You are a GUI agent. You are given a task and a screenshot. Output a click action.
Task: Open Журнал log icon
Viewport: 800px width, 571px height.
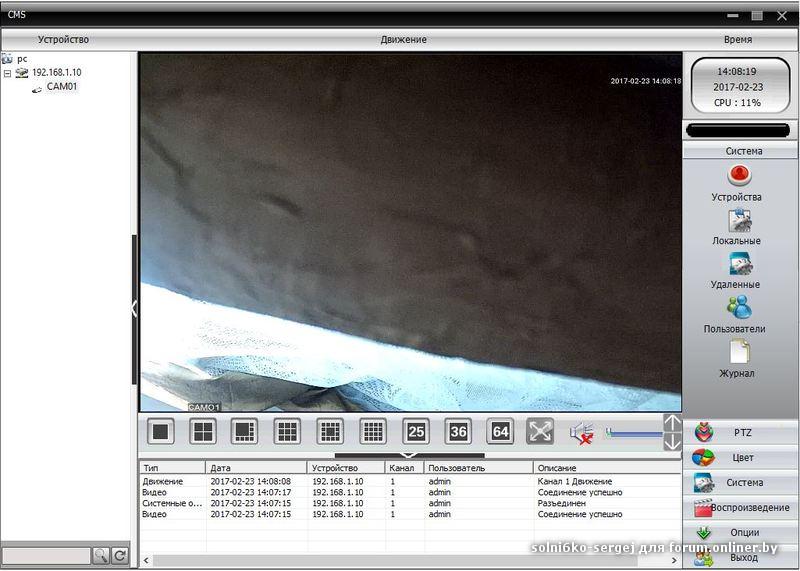[739, 352]
